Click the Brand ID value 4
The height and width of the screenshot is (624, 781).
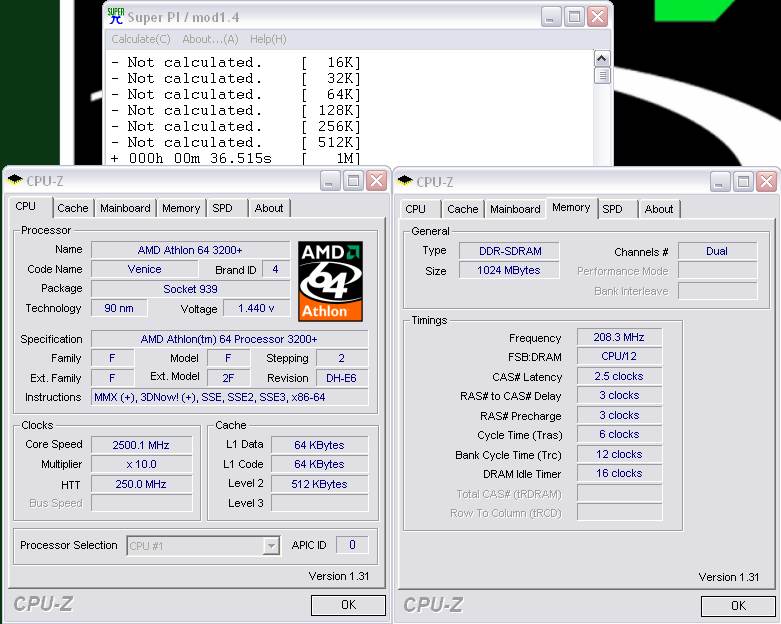point(275,269)
